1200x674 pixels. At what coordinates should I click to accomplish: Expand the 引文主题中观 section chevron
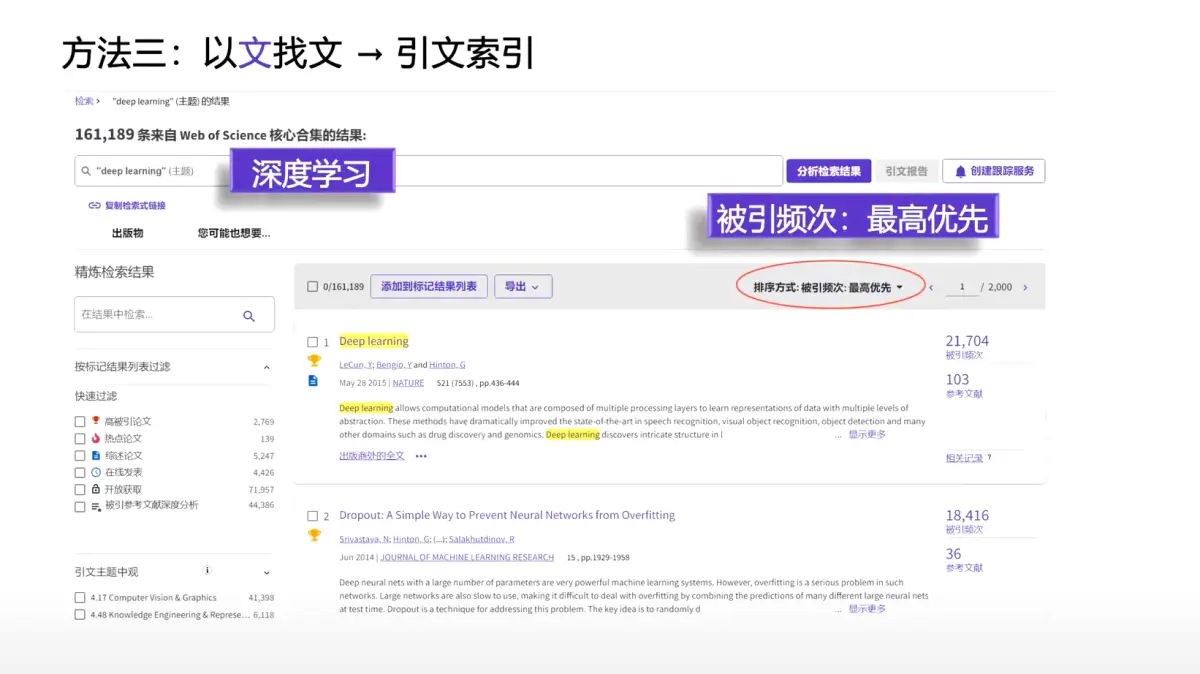pyautogui.click(x=266, y=573)
